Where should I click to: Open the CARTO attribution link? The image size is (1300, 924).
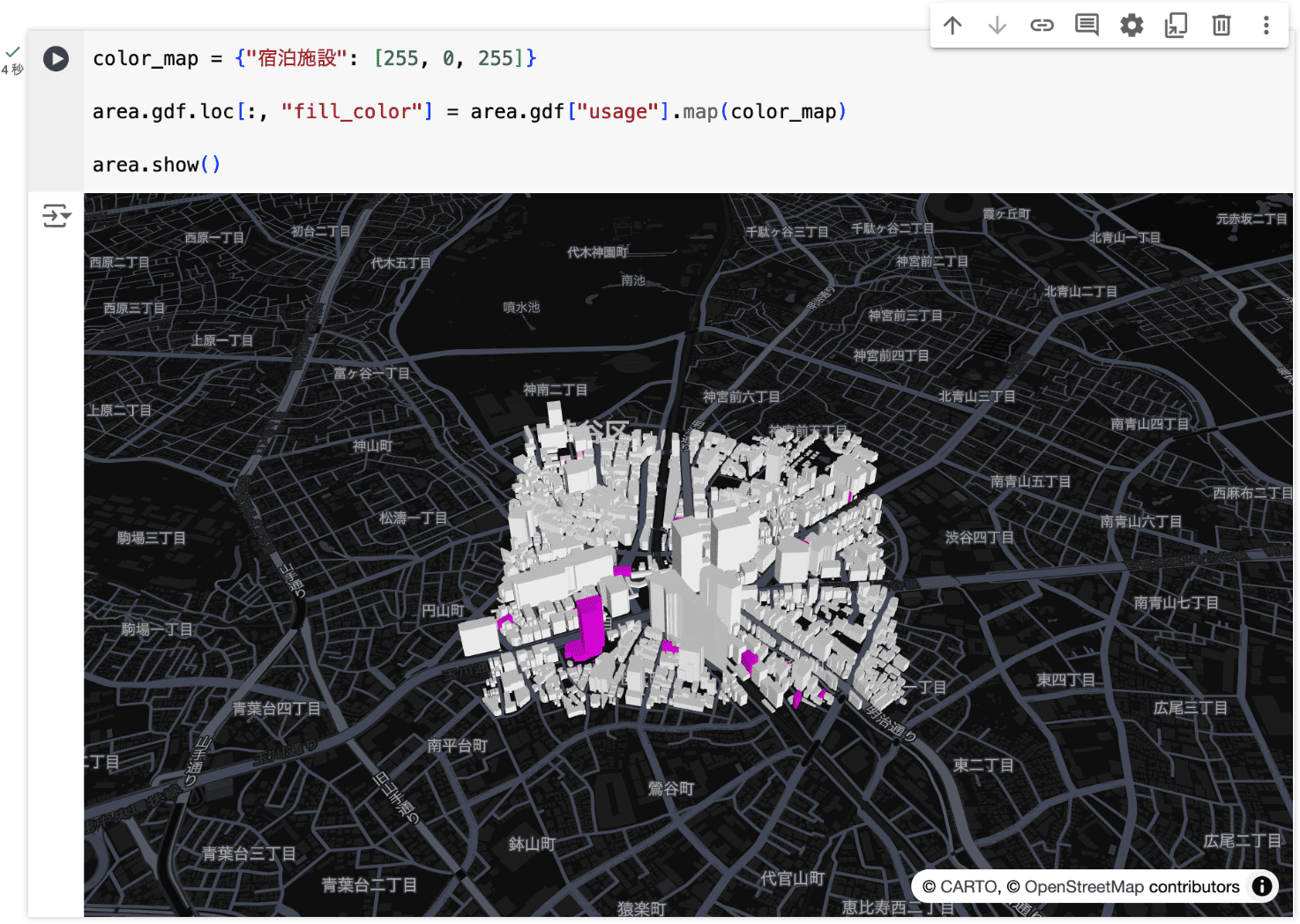(969, 887)
